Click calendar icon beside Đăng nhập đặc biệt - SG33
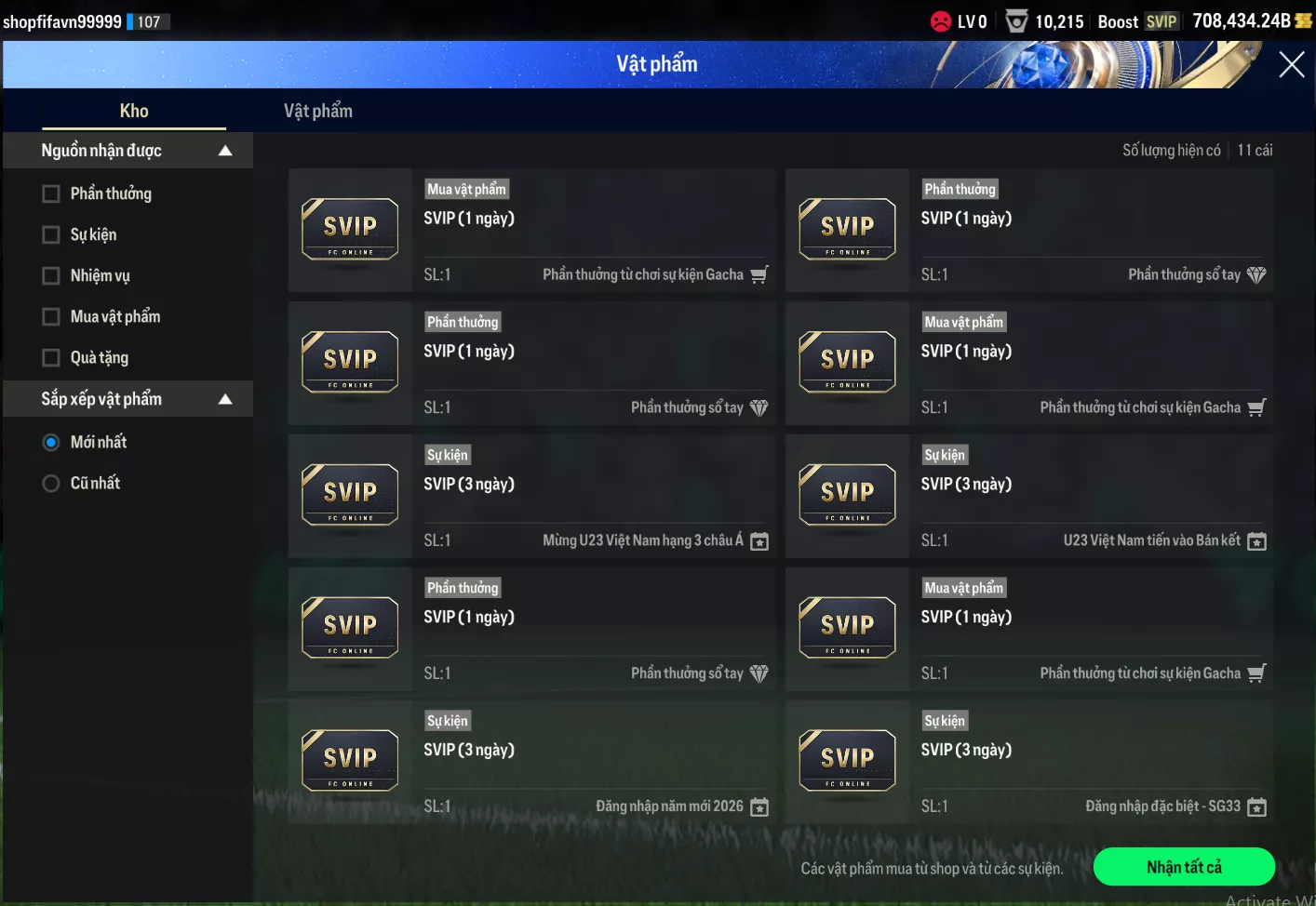Screen dimensions: 1316x906 click(1256, 806)
